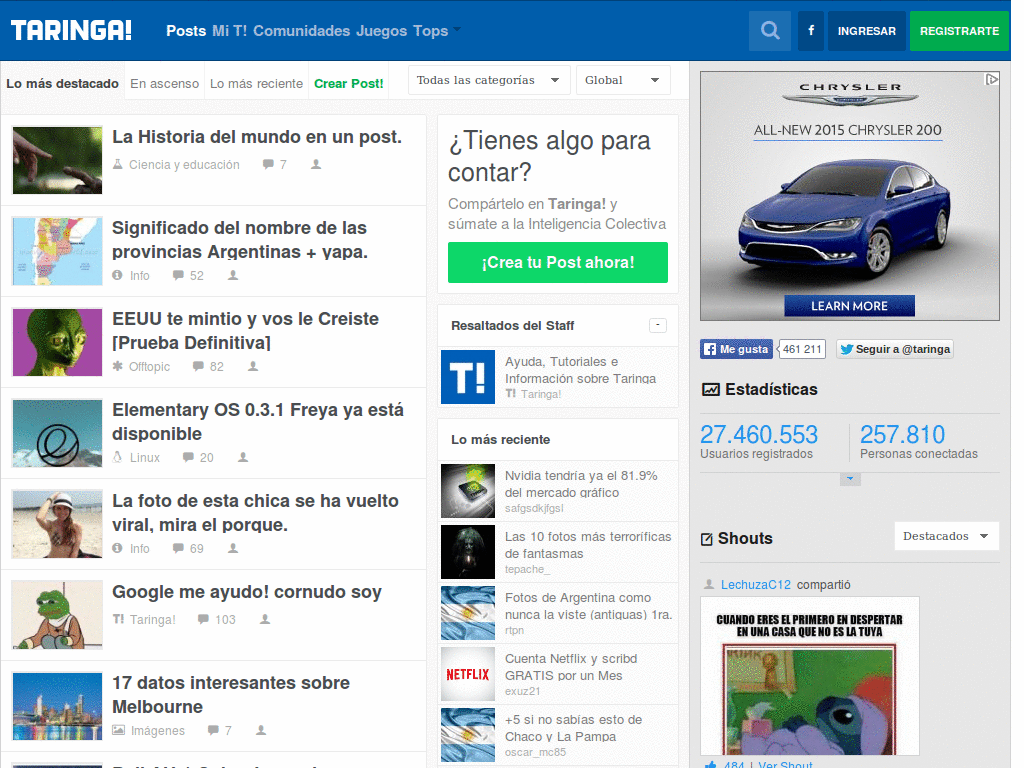Select the Lo más reciente tab
This screenshot has width=1024, height=768.
pyautogui.click(x=256, y=84)
